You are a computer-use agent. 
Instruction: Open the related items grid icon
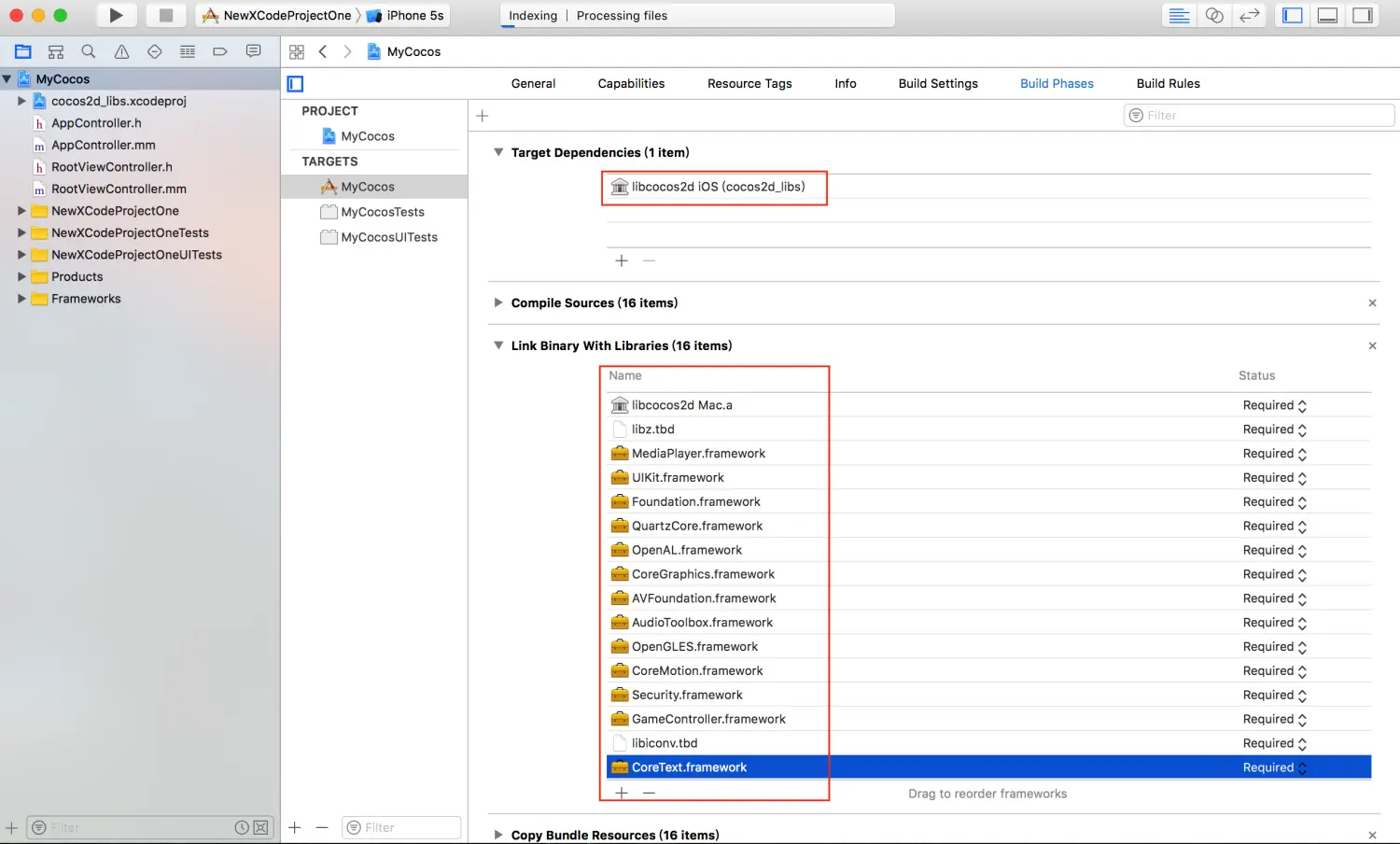(297, 52)
